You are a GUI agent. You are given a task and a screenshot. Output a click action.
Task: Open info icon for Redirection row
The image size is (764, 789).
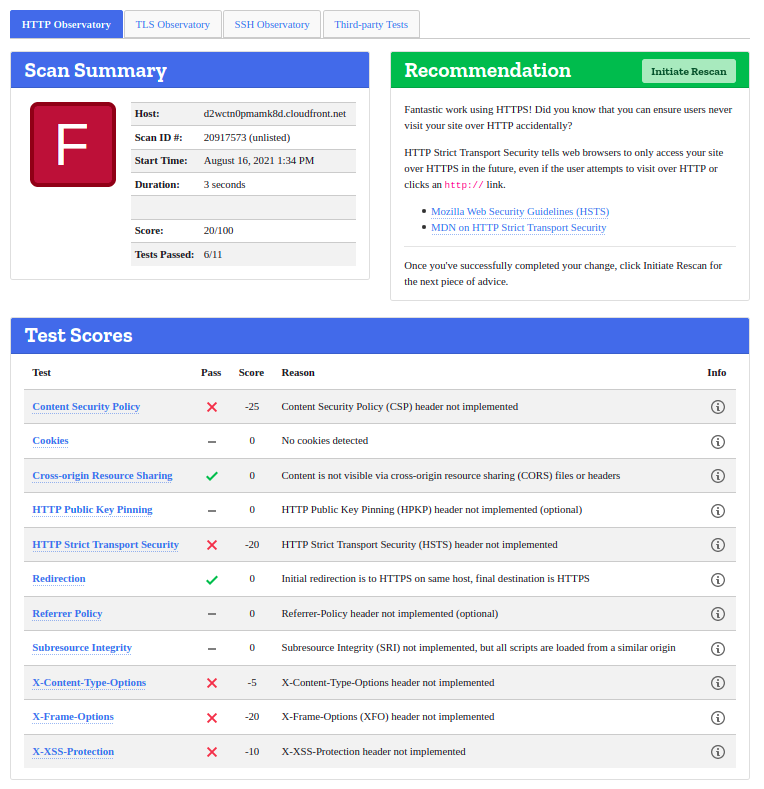pyautogui.click(x=717, y=580)
